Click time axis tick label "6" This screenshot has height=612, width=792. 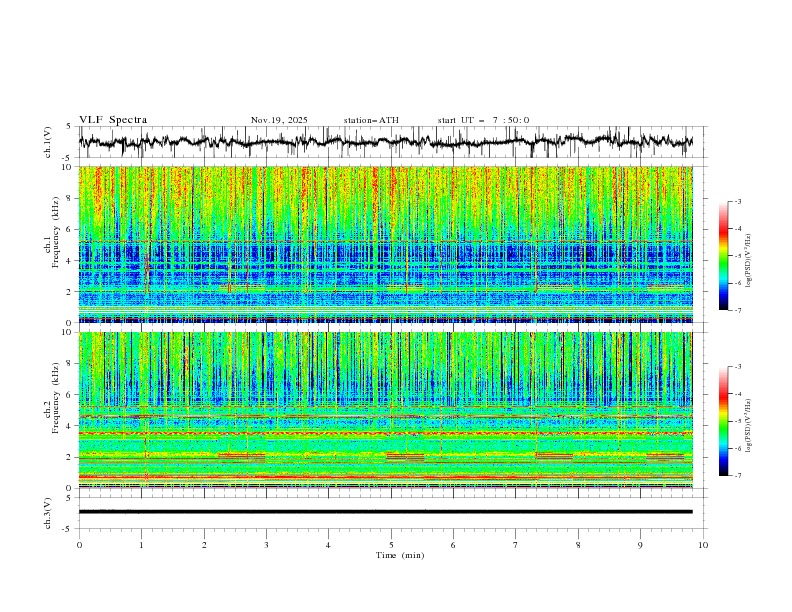click(453, 545)
